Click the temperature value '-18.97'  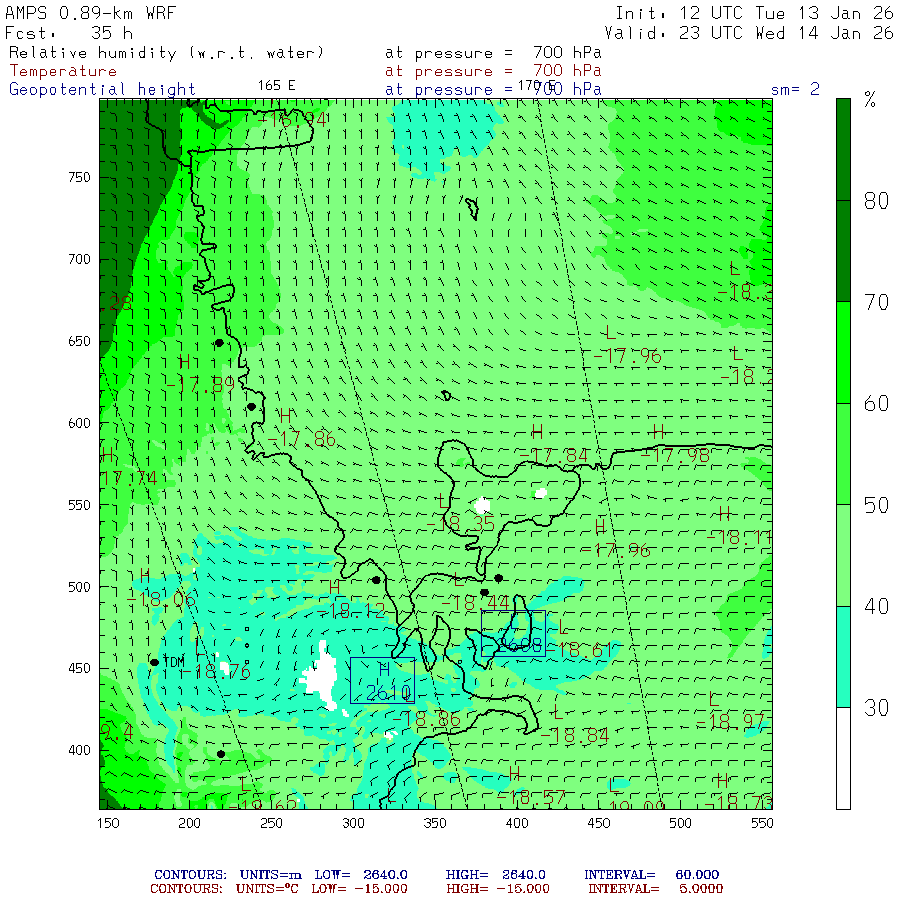pyautogui.click(x=731, y=722)
